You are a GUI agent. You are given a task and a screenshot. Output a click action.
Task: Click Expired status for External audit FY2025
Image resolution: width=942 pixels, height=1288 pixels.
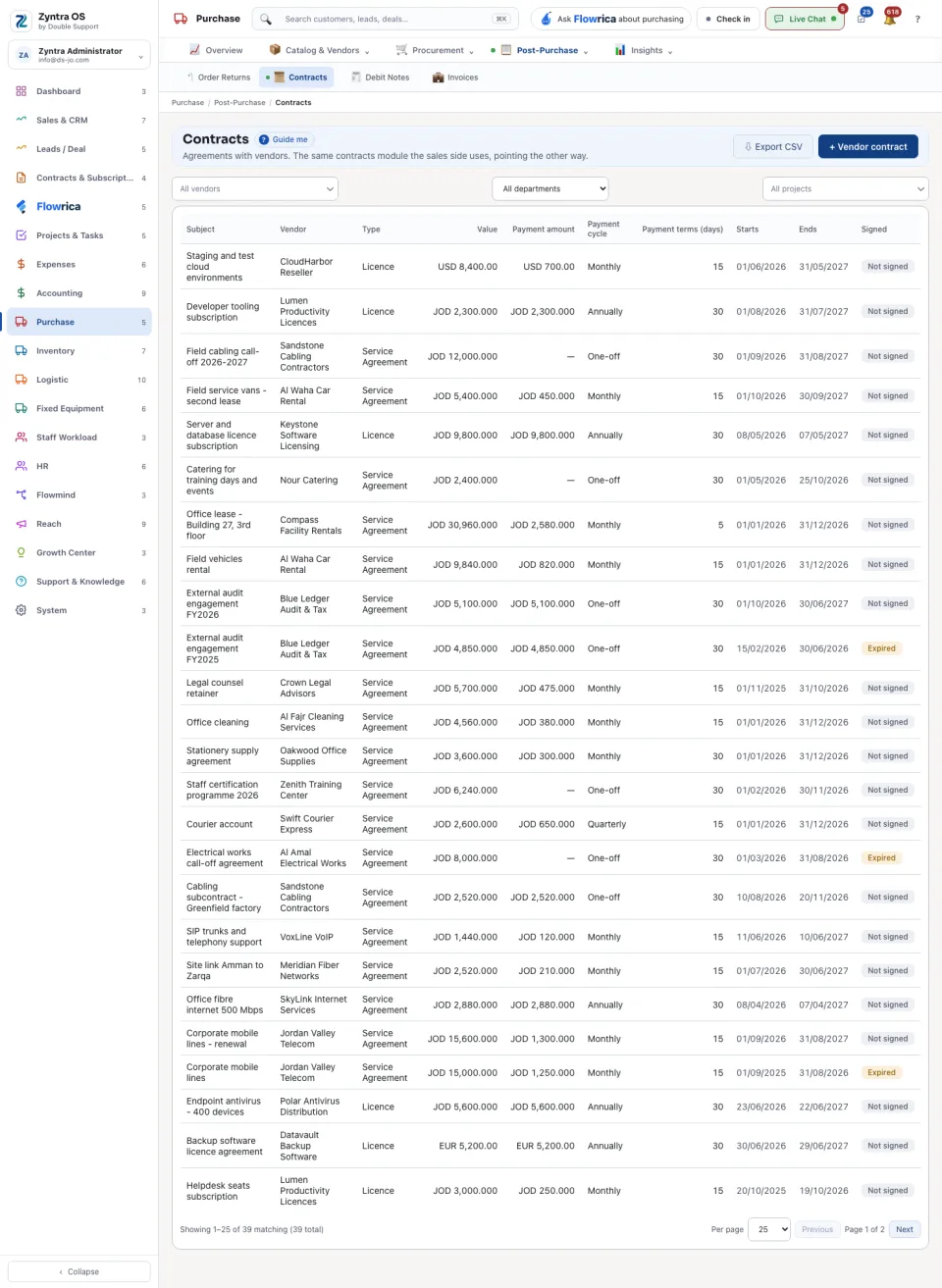pos(881,648)
